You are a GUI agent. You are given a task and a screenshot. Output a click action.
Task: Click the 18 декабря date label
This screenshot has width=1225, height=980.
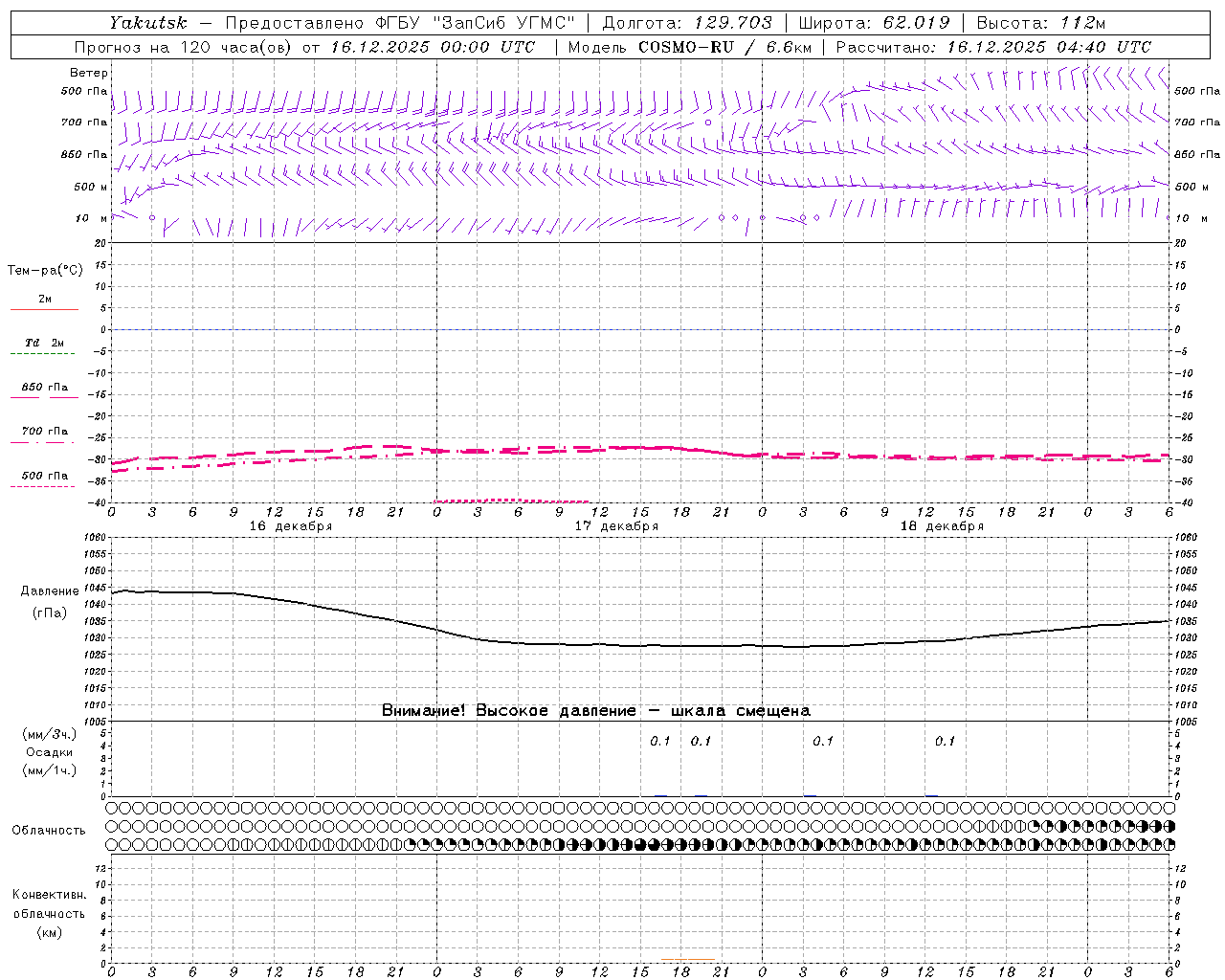click(x=942, y=526)
